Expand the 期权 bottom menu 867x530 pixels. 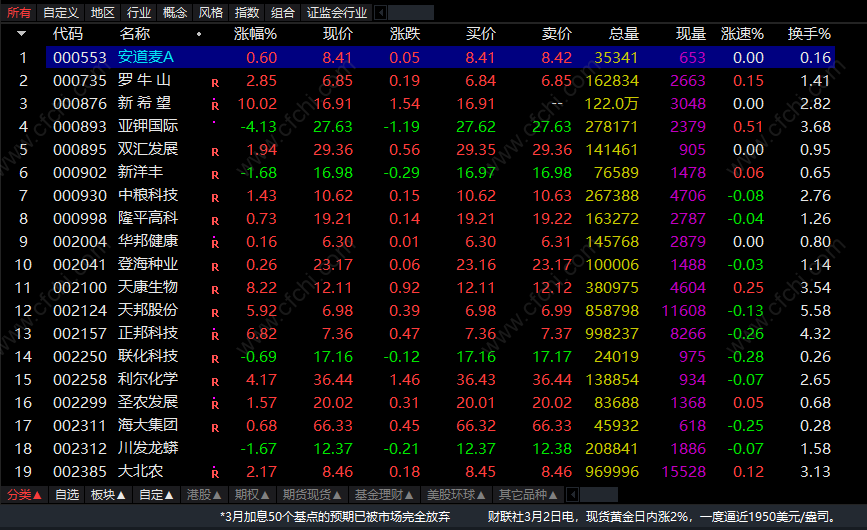(252, 495)
